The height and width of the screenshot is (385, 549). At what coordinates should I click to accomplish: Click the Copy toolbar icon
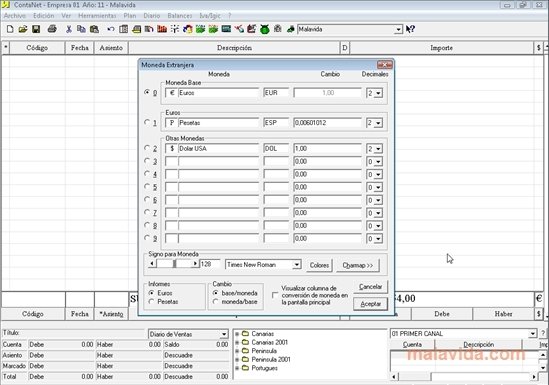click(x=81, y=29)
